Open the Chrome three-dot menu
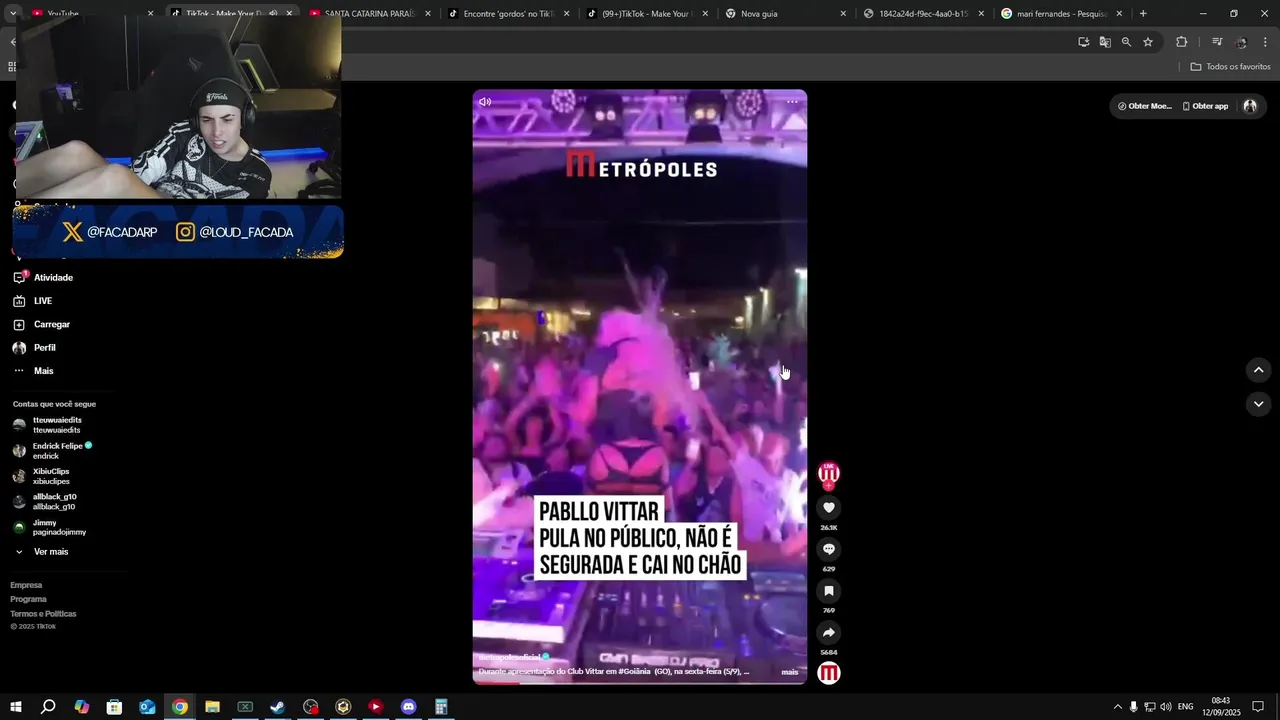The image size is (1280, 720). click(x=1266, y=42)
